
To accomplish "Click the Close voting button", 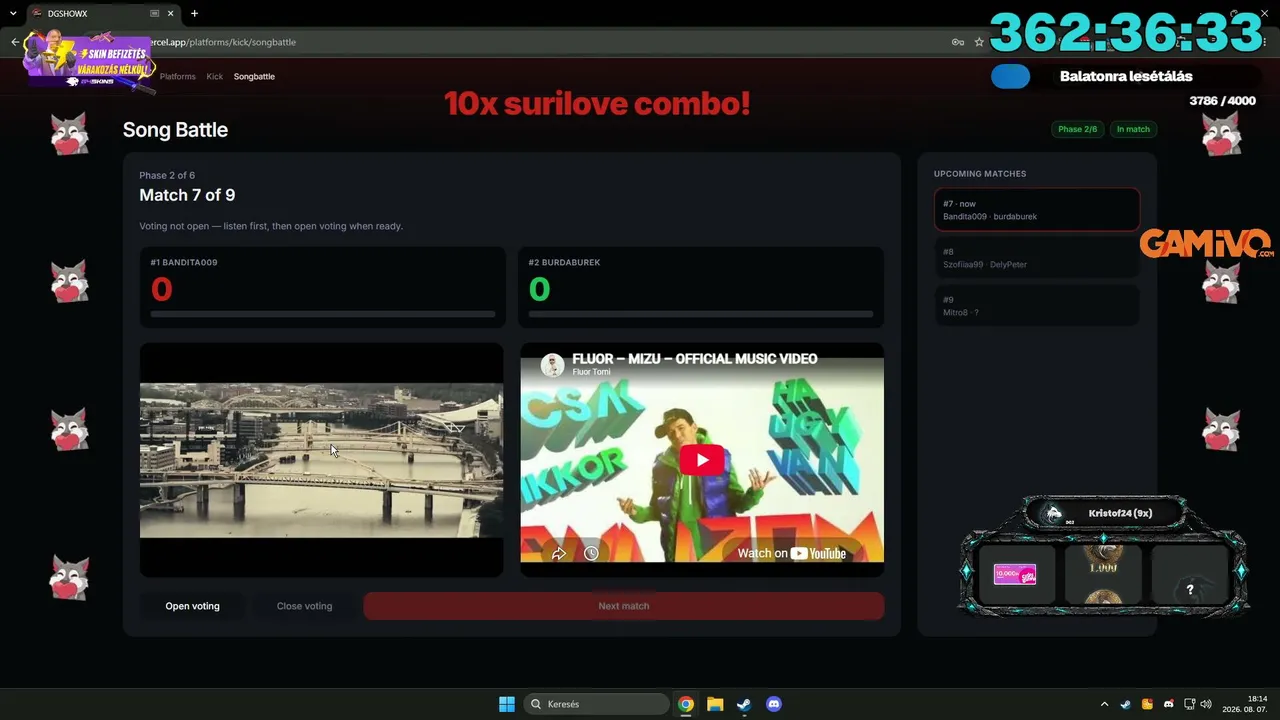I will [304, 606].
